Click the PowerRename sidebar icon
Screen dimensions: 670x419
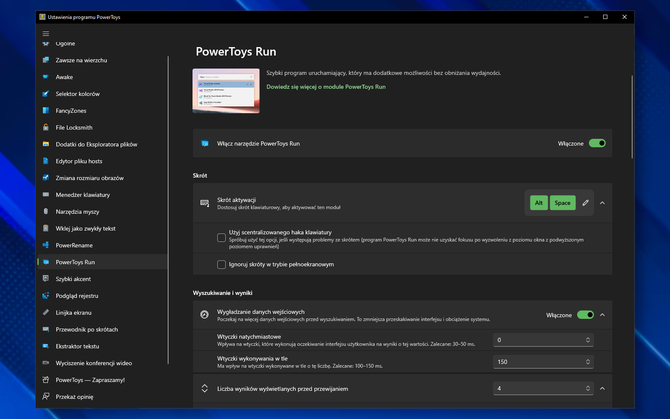(x=46, y=245)
